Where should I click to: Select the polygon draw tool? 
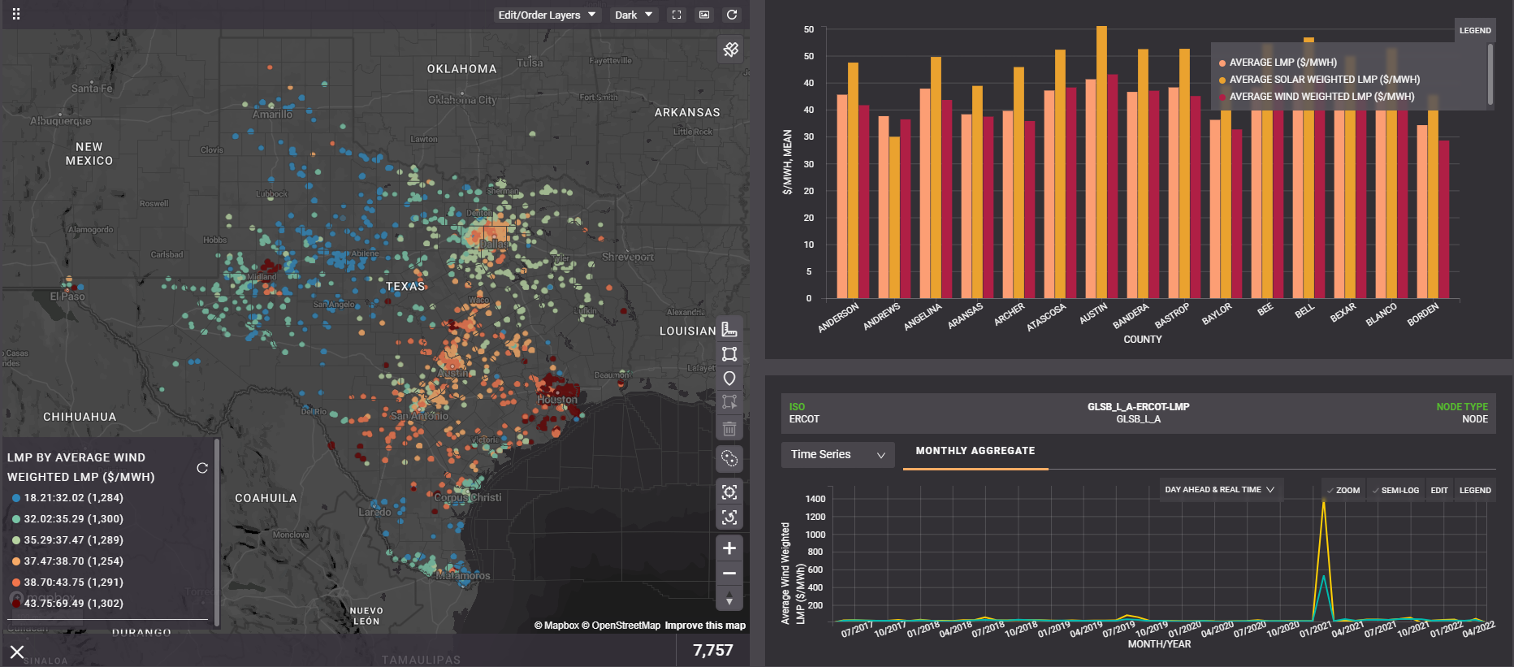[x=730, y=355]
